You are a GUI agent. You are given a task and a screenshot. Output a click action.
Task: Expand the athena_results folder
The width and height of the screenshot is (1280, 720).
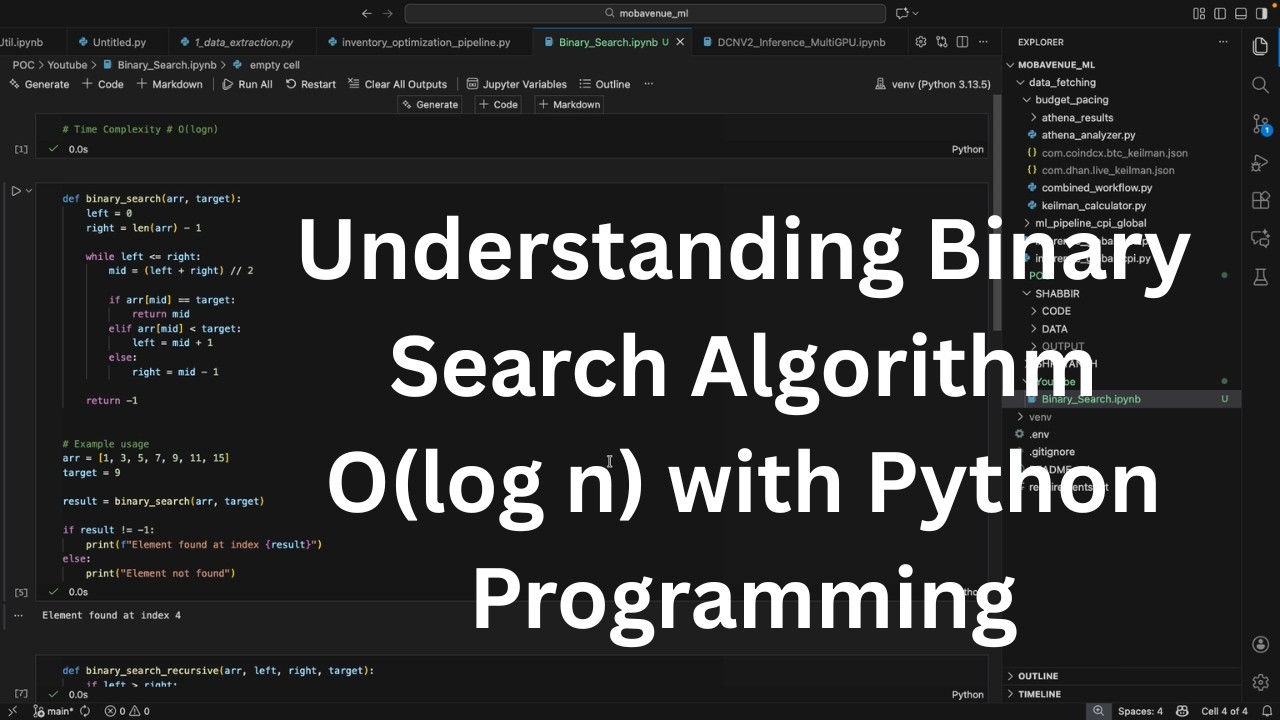point(1034,118)
